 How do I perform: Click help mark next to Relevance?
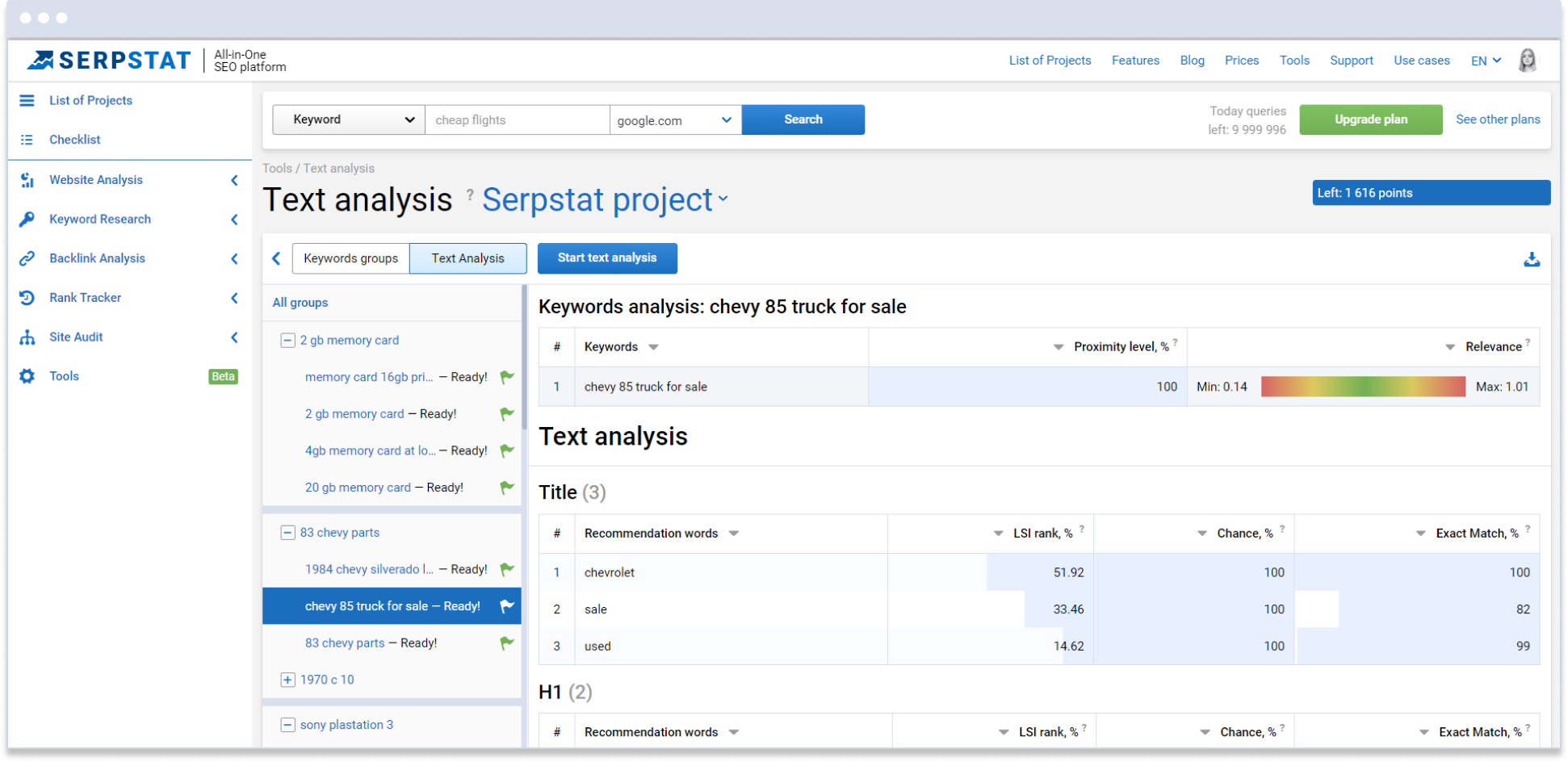point(1528,342)
